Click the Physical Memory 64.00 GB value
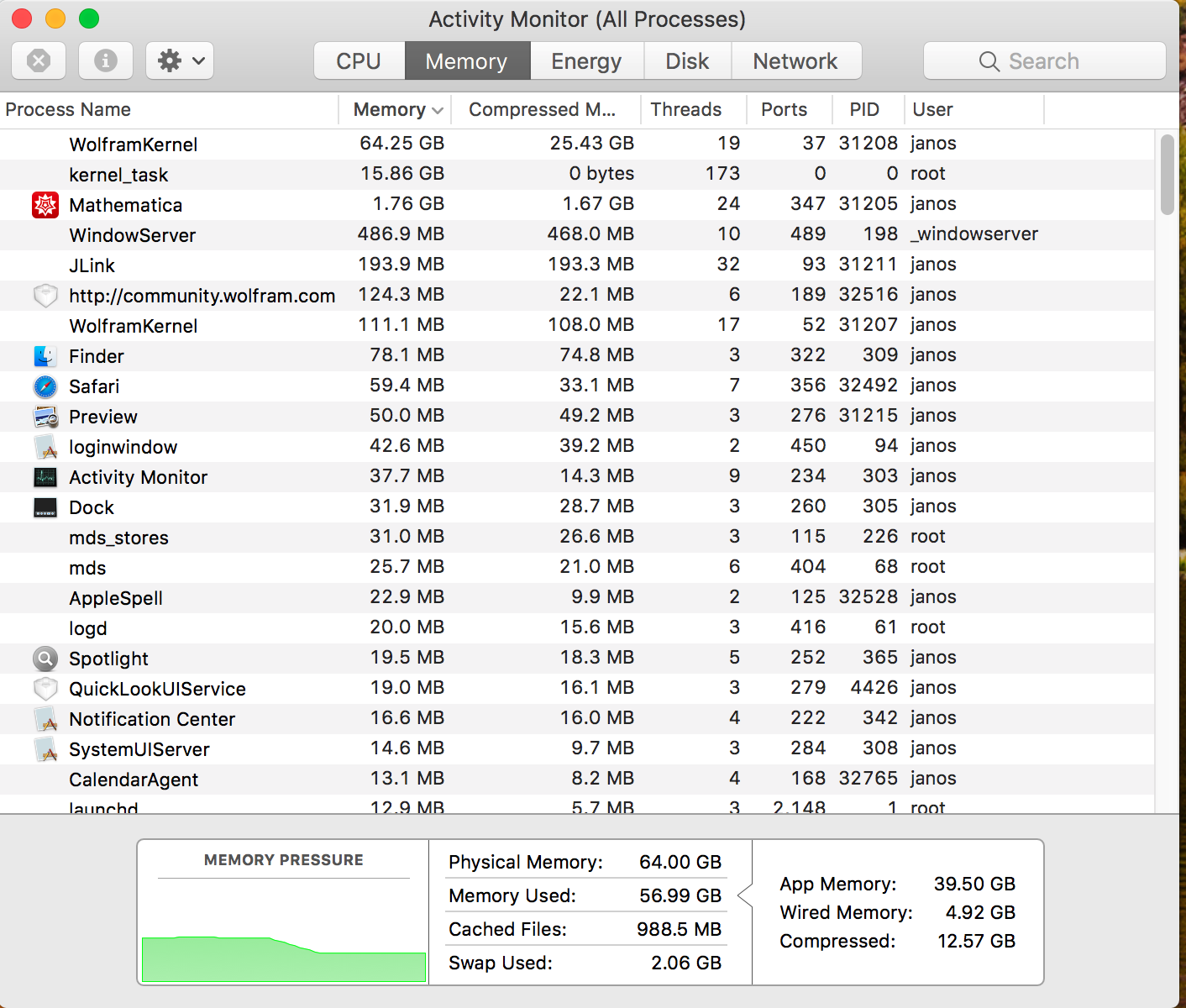1186x1008 pixels. click(x=680, y=862)
